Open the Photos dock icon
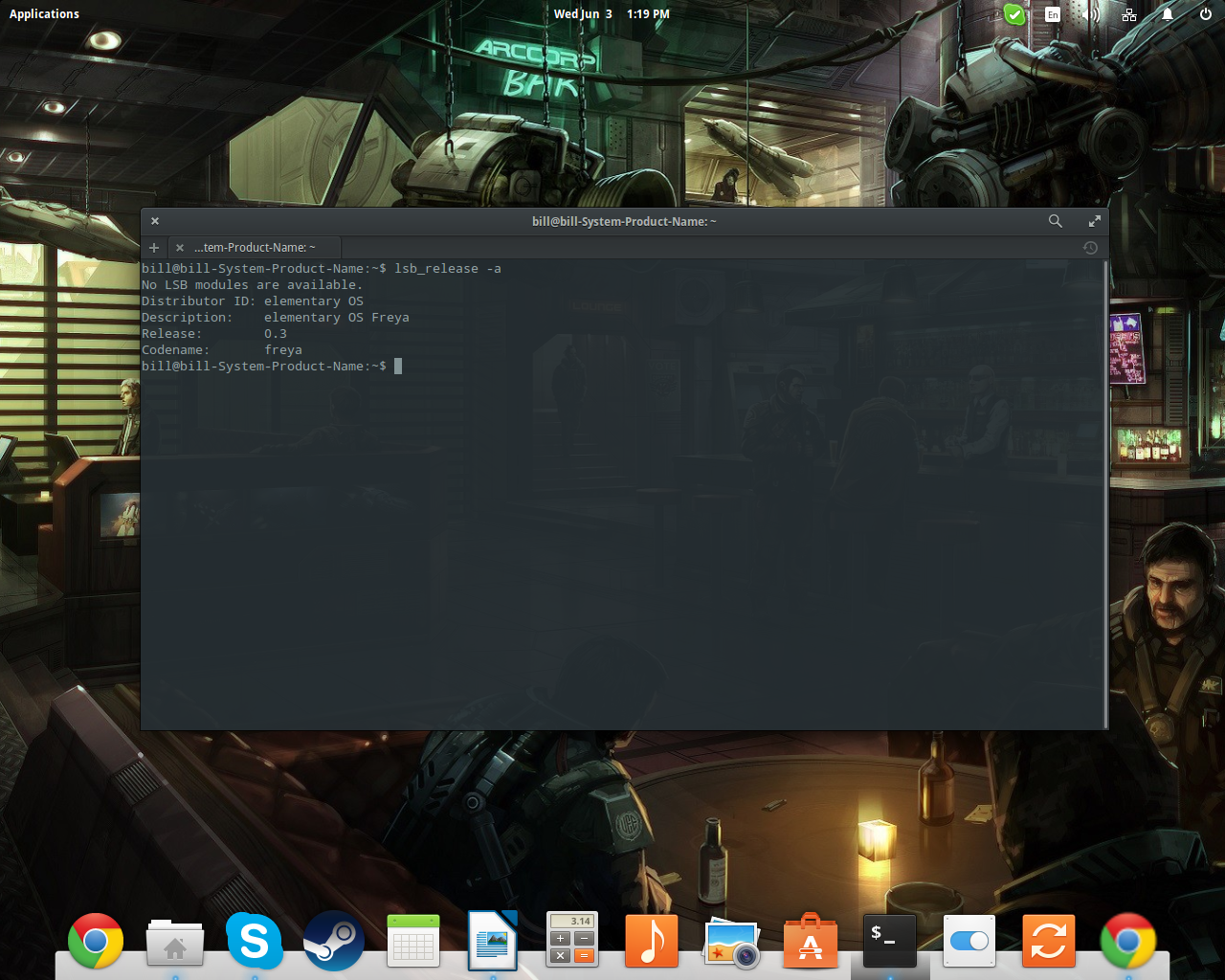1225x980 pixels. [x=731, y=942]
